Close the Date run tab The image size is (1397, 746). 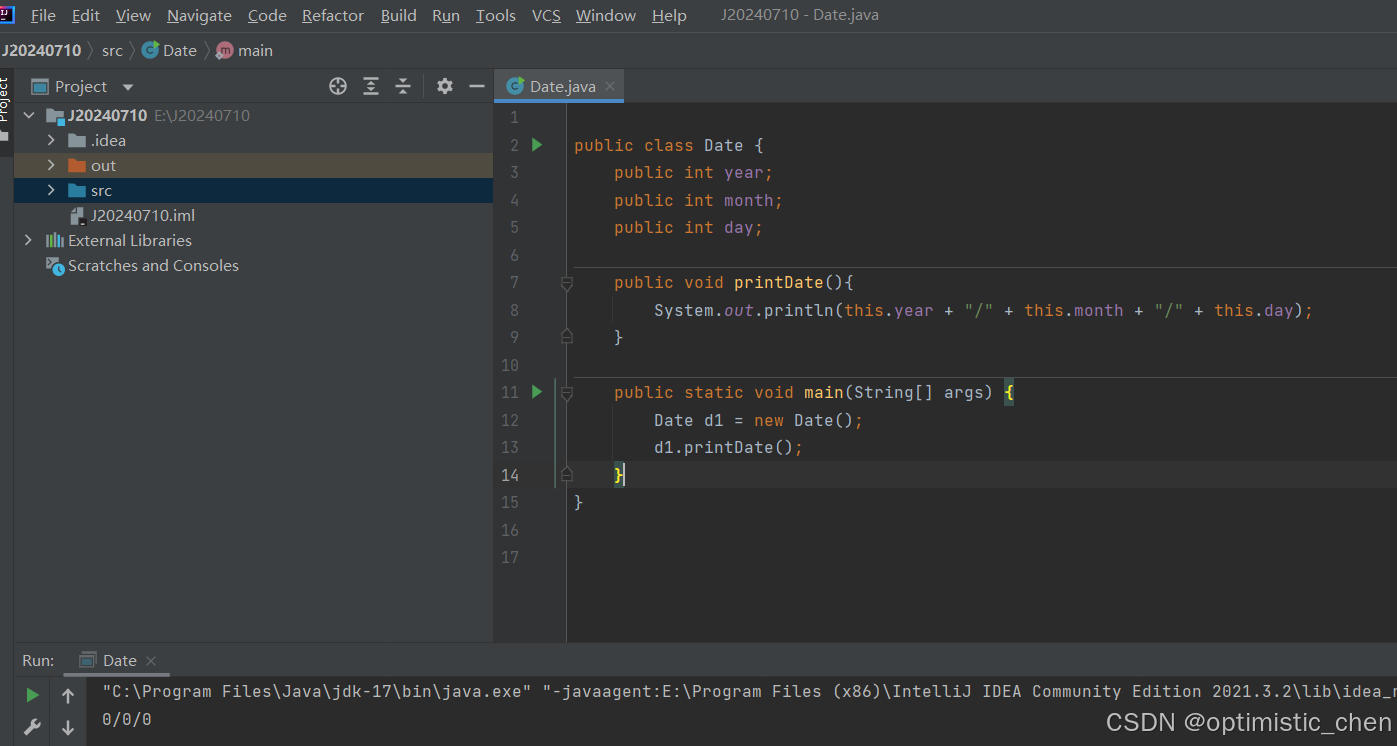[151, 661]
